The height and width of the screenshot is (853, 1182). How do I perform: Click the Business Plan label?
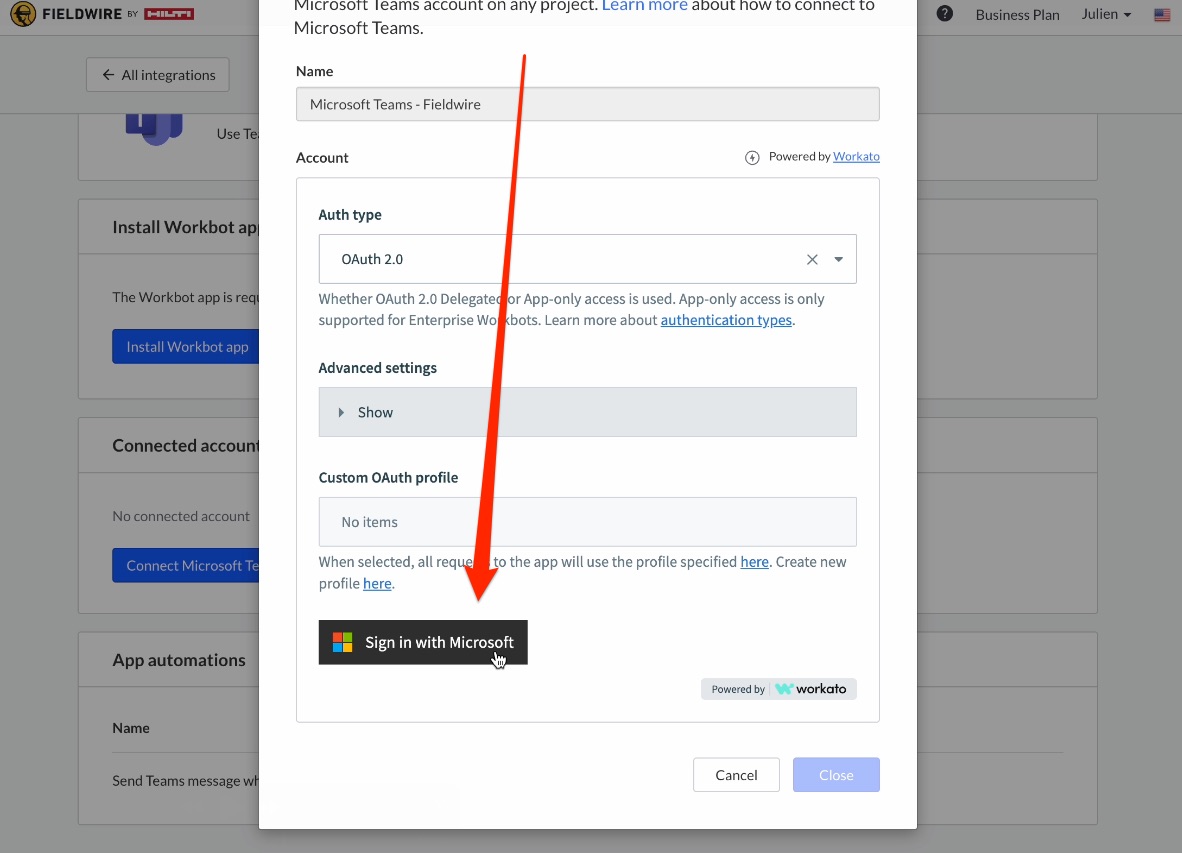coord(1017,14)
